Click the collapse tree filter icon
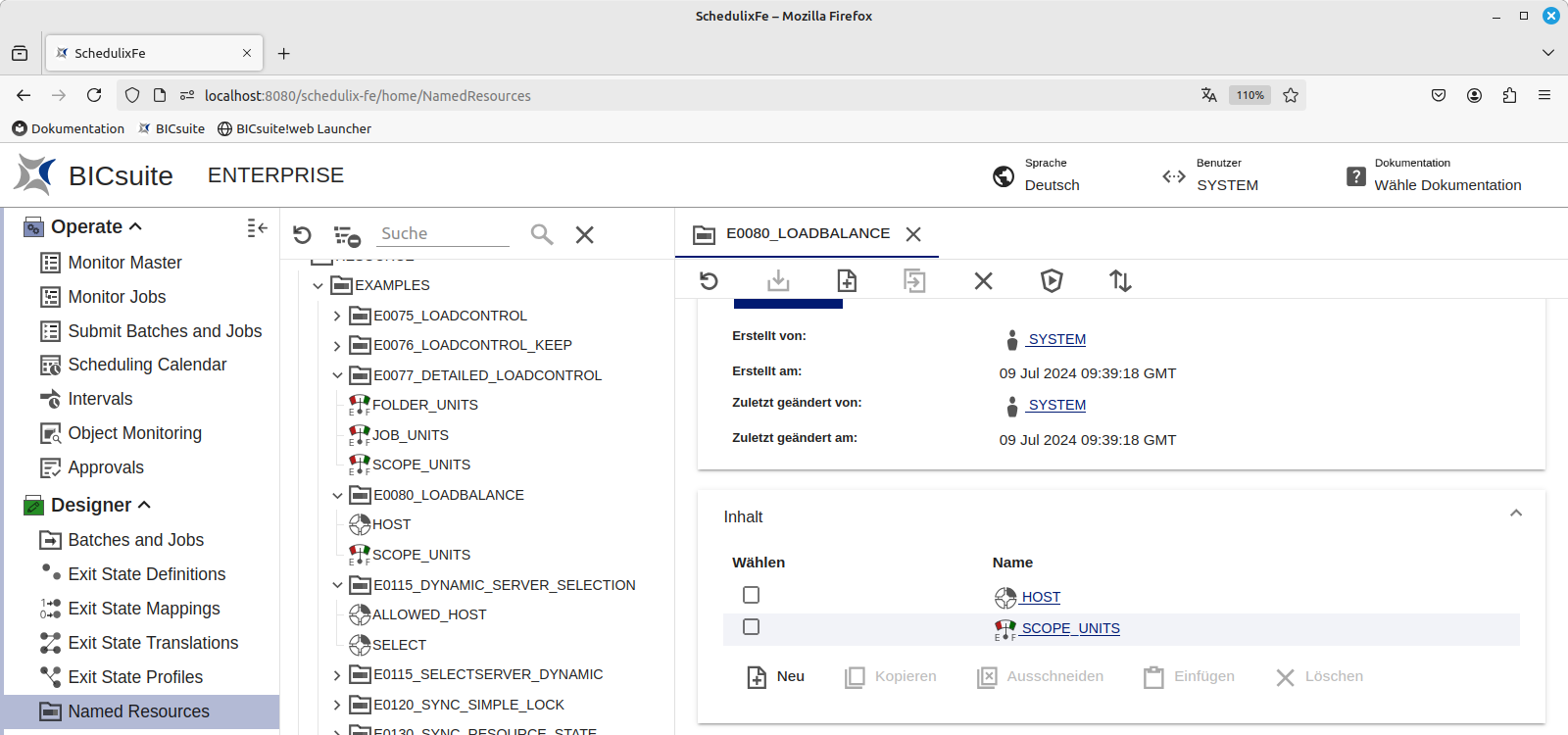Viewport: 1568px width, 735px height. [x=347, y=235]
